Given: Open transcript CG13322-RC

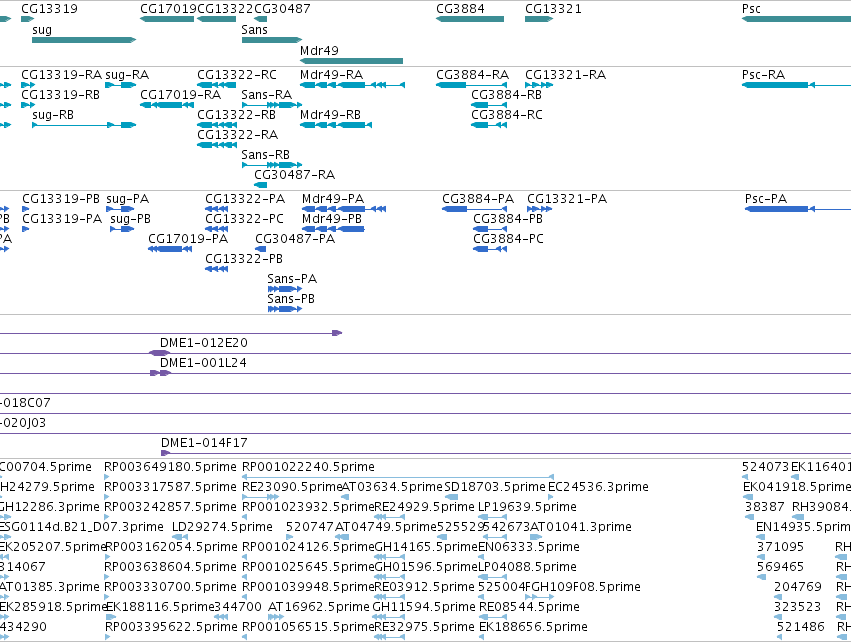Looking at the screenshot, I should pyautogui.click(x=237, y=75).
